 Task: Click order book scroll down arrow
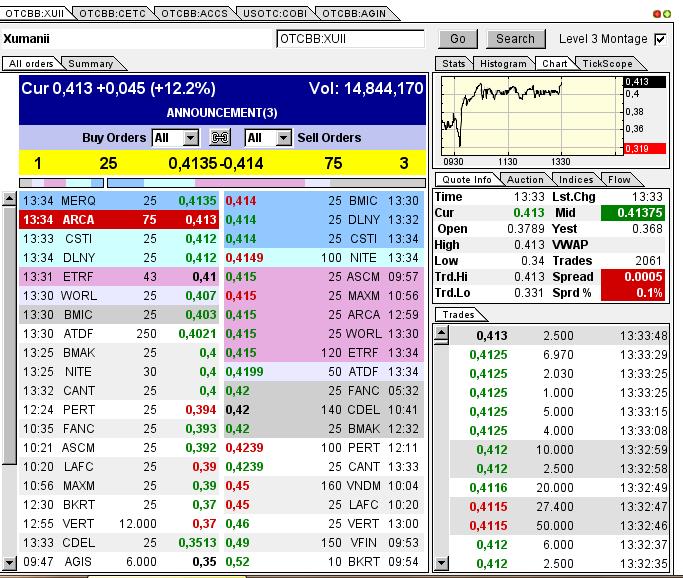tap(9, 563)
